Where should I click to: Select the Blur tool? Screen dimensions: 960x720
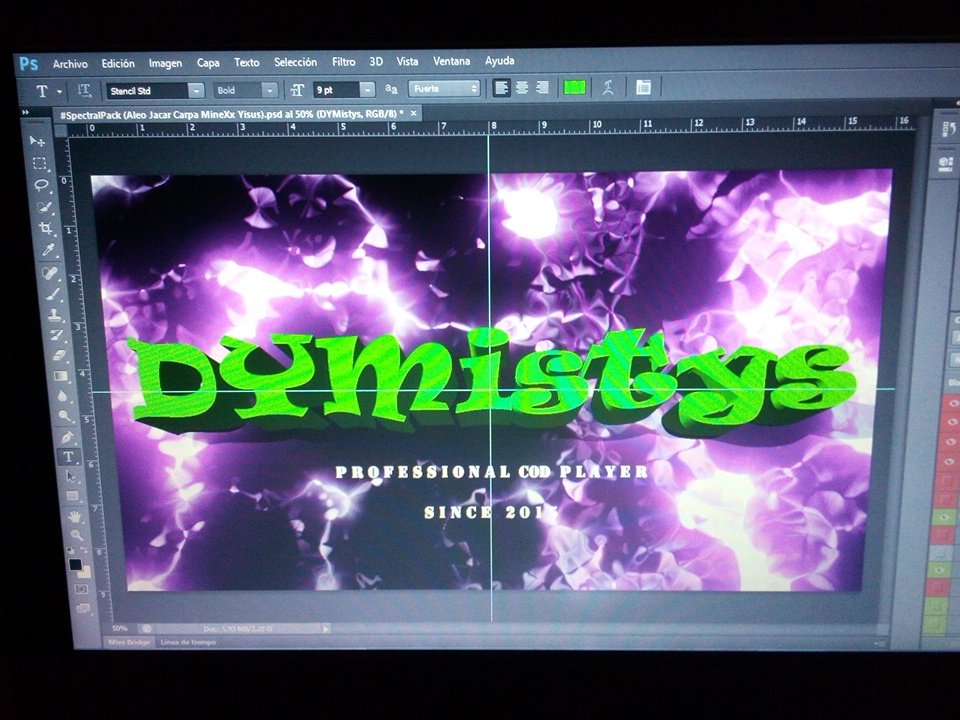click(x=62, y=396)
